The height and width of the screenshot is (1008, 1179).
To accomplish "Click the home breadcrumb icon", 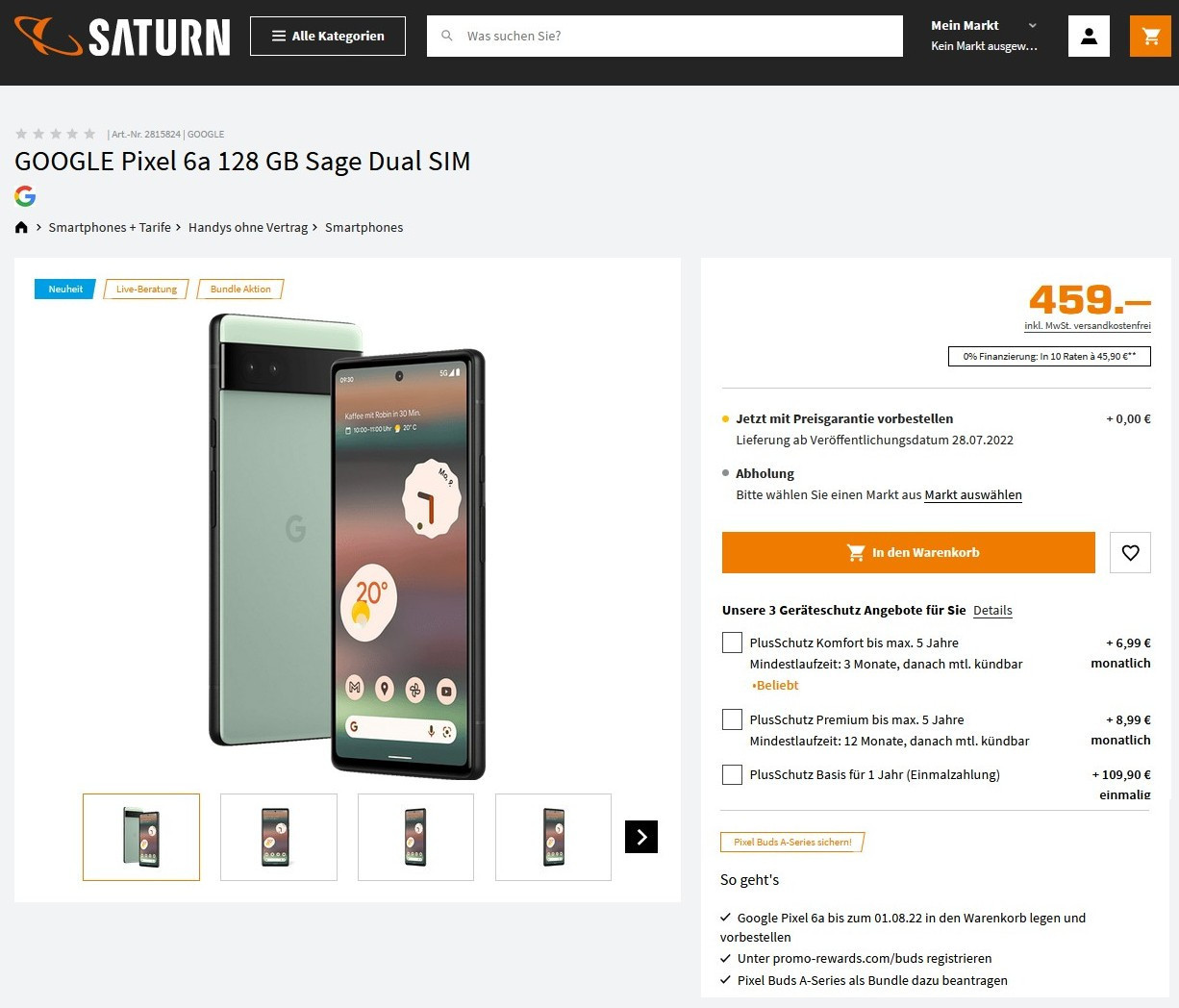I will tap(22, 228).
